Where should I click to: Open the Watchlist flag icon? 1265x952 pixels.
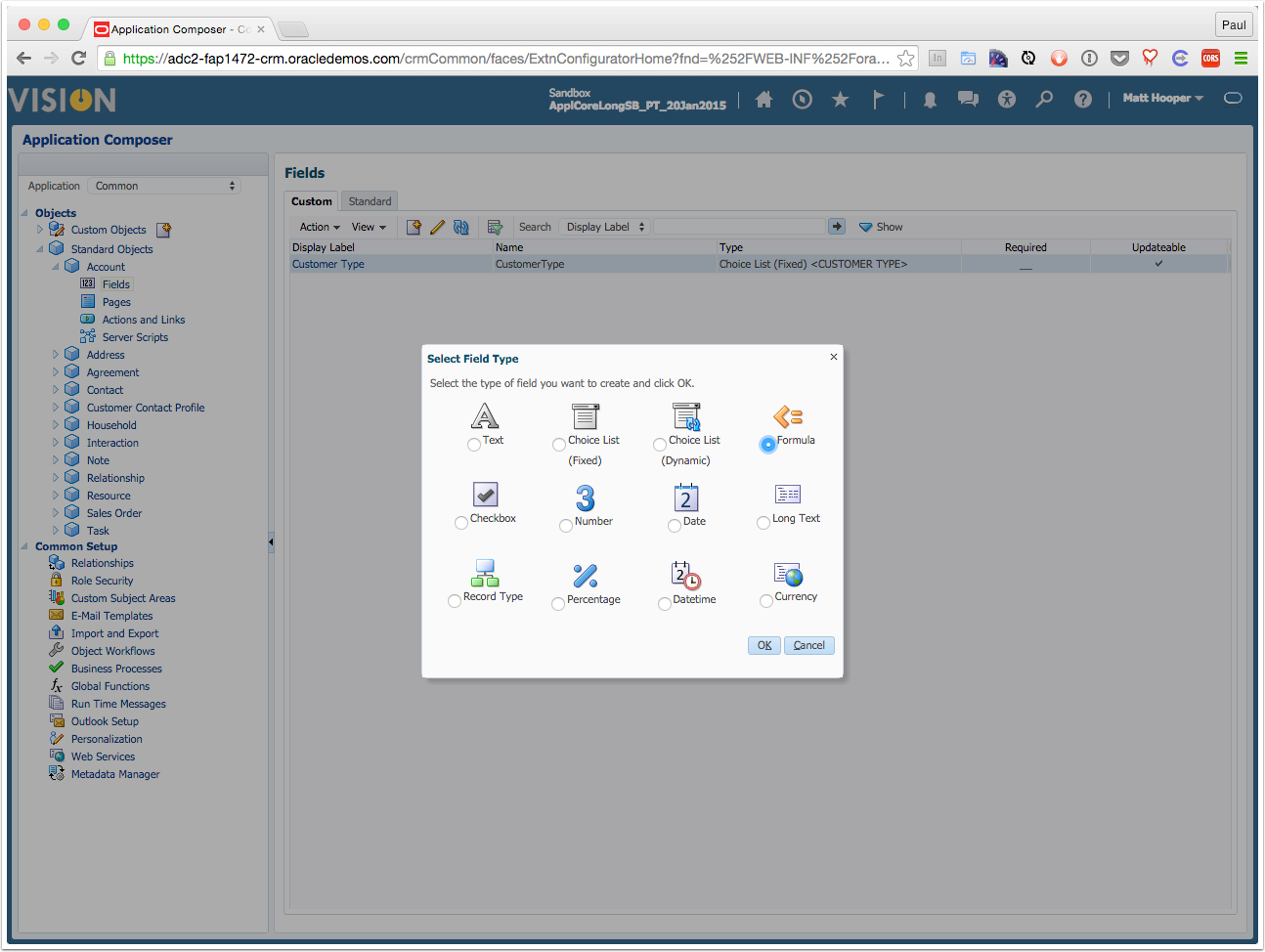[x=878, y=99]
